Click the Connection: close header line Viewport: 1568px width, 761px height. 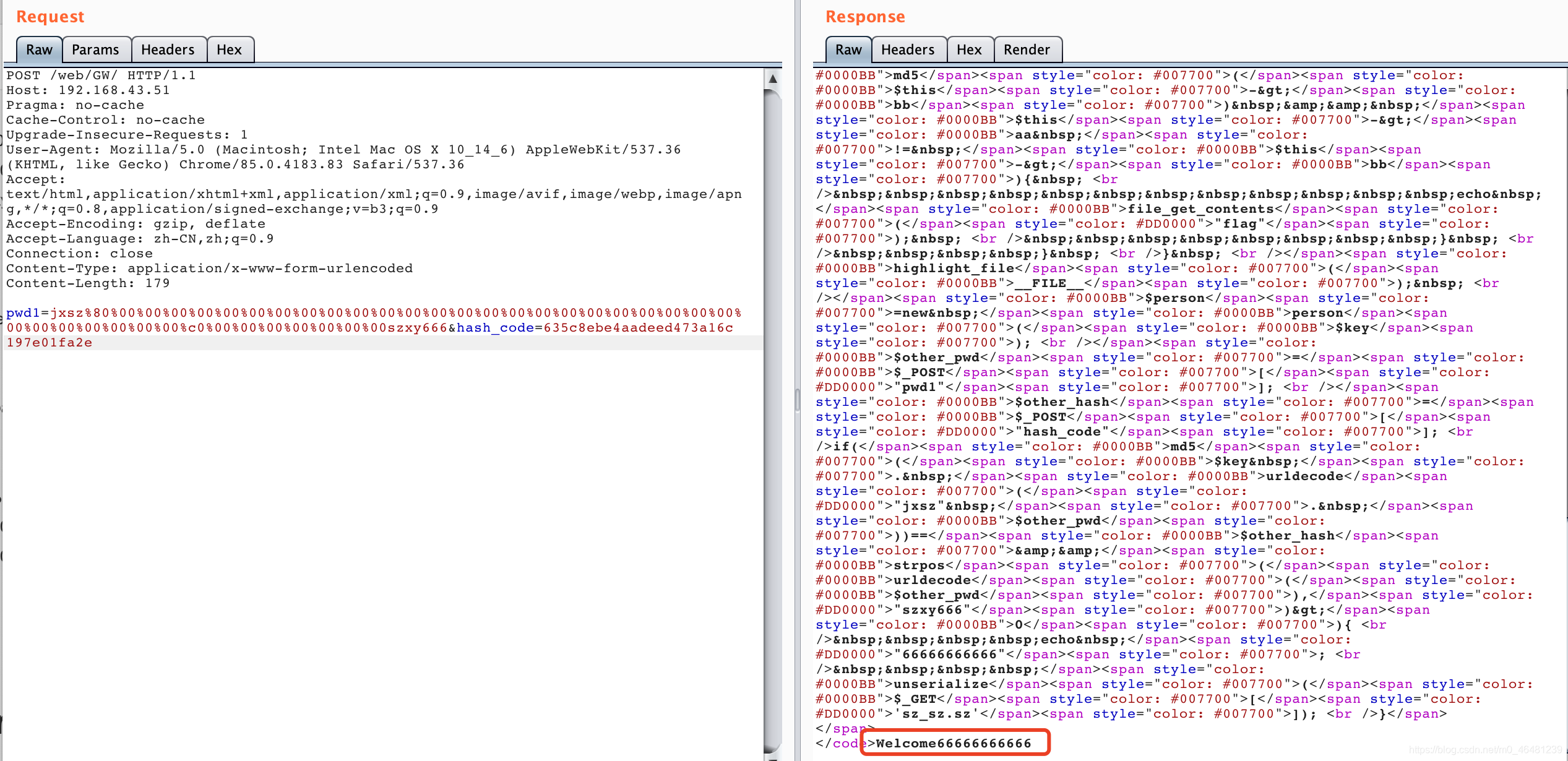coord(79,254)
